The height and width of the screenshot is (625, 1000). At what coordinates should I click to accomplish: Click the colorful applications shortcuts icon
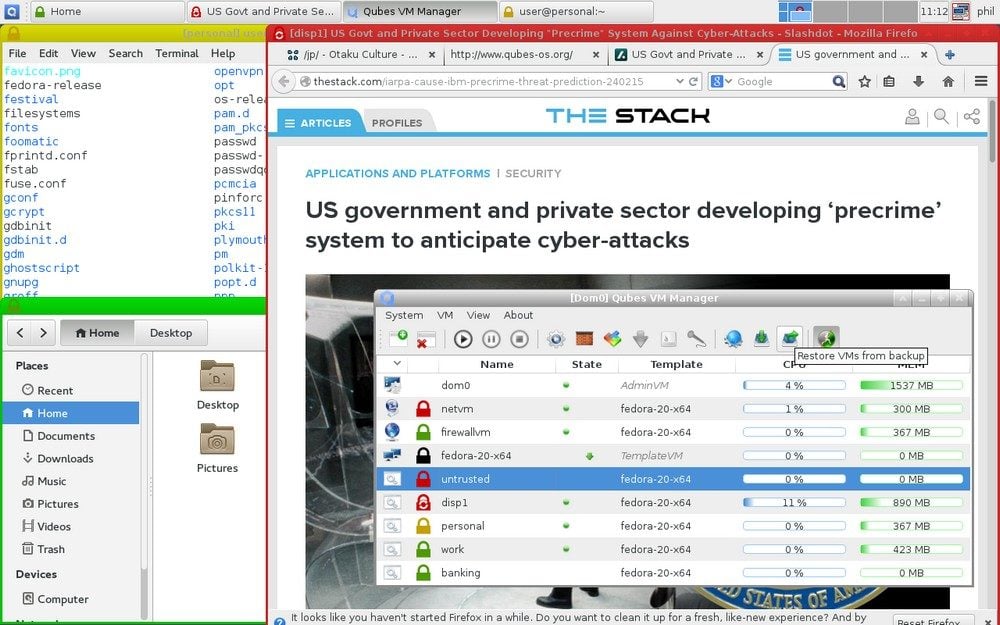point(612,339)
